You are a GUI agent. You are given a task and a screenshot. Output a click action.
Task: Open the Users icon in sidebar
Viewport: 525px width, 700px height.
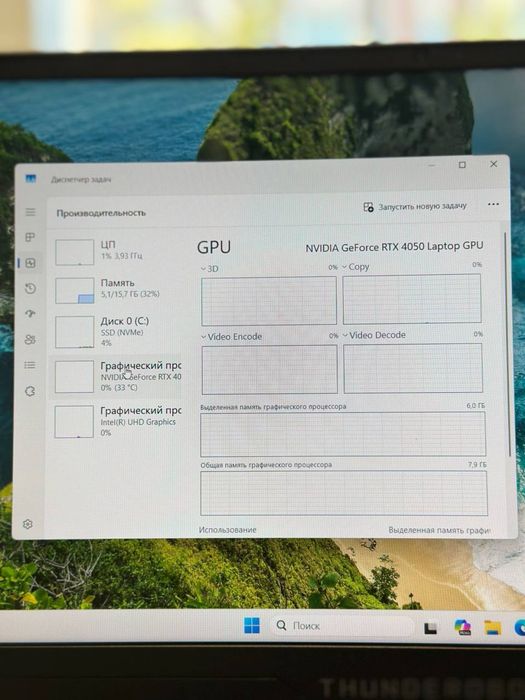point(30,340)
